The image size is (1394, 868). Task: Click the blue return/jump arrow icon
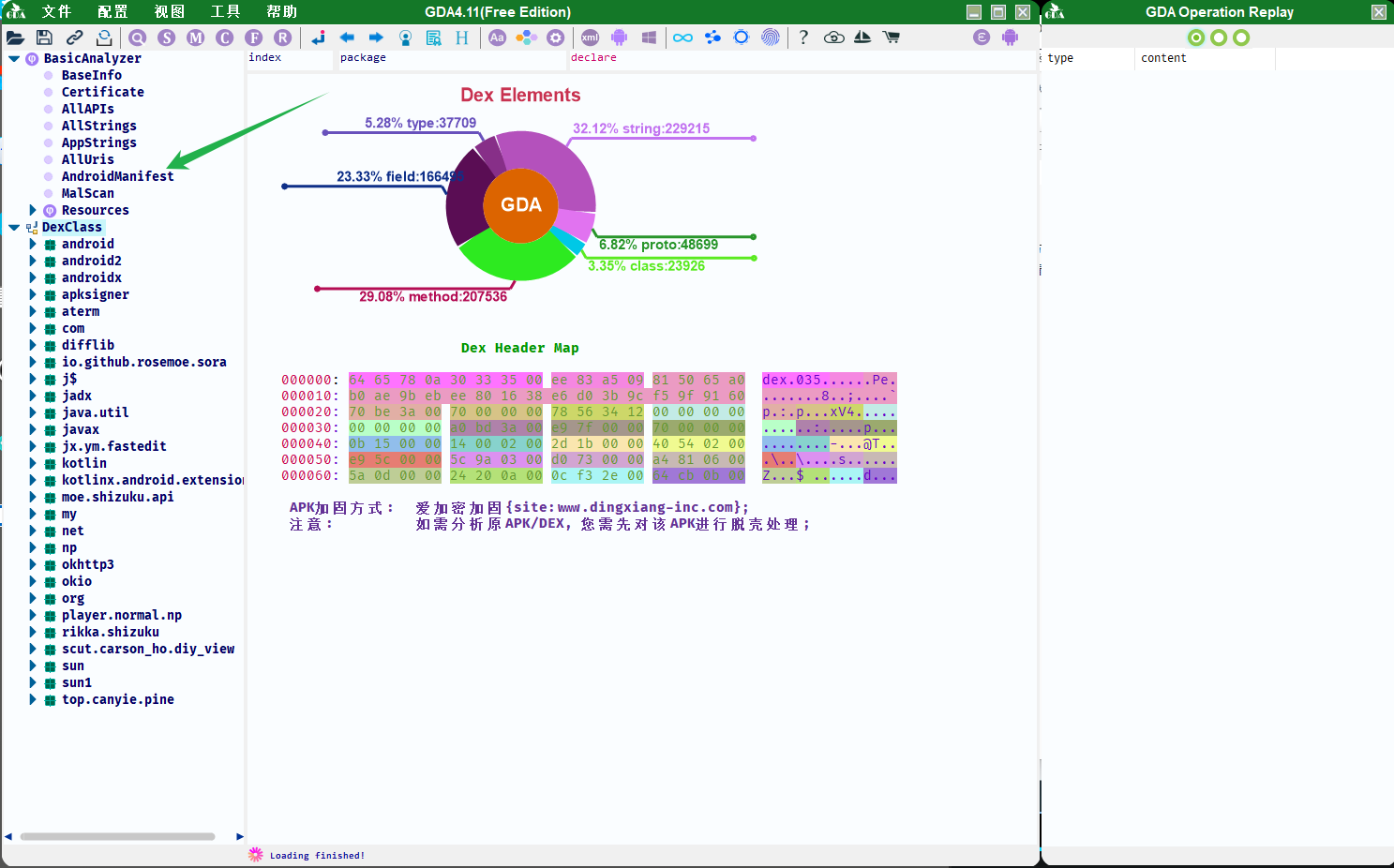[x=319, y=37]
